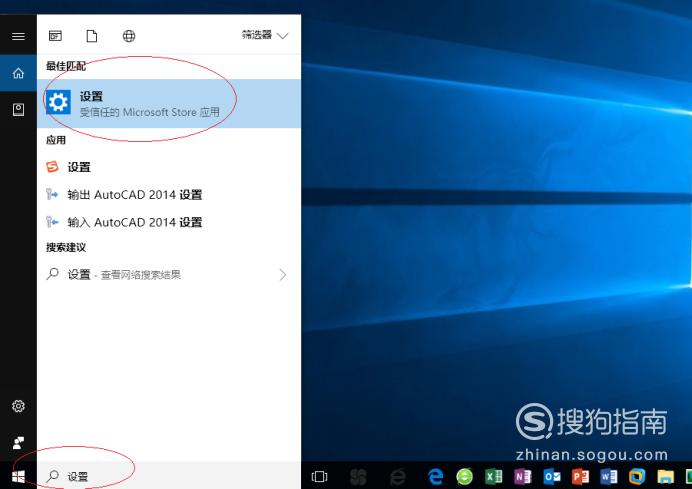Open the dimmed Sogou browser taskbar icon

coord(358,477)
